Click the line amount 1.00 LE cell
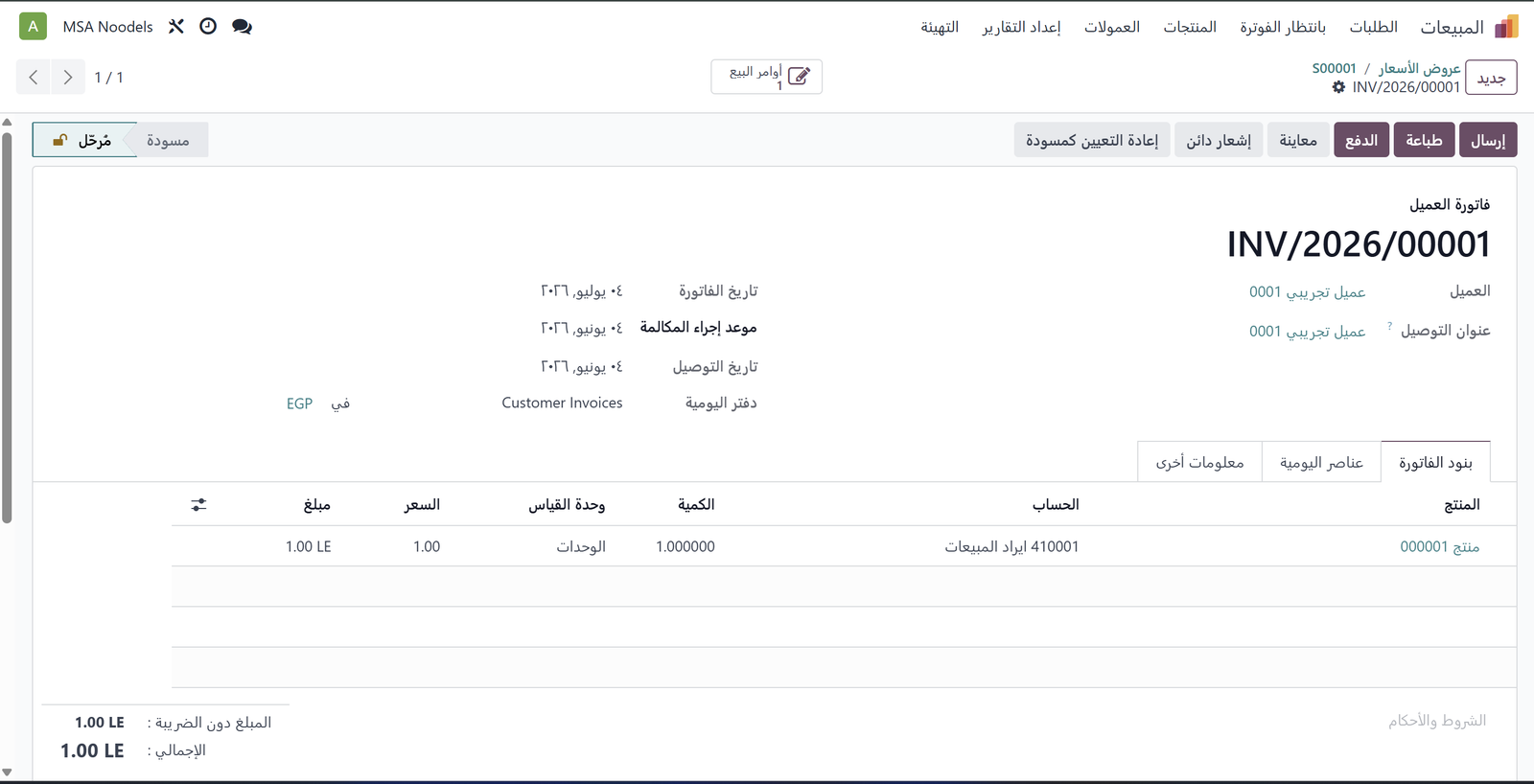This screenshot has width=1534, height=784. 308,546
